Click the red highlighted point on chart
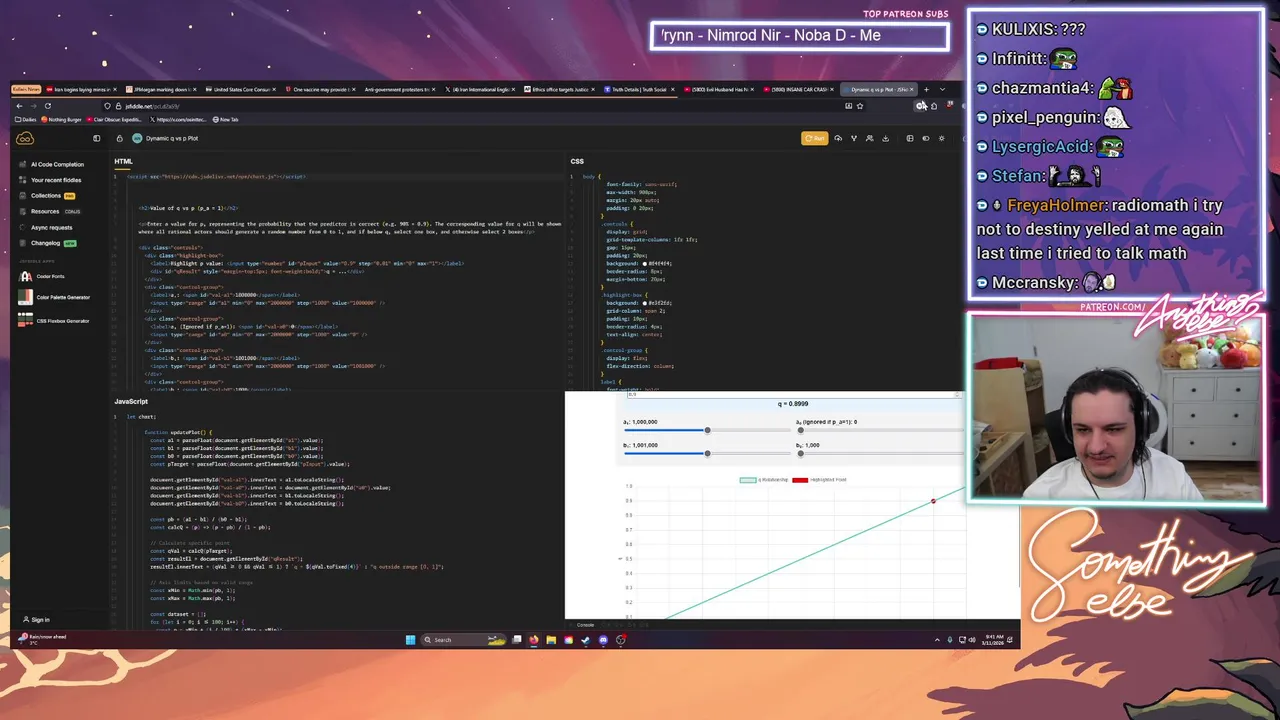Viewport: 1280px width, 720px height. pos(933,501)
